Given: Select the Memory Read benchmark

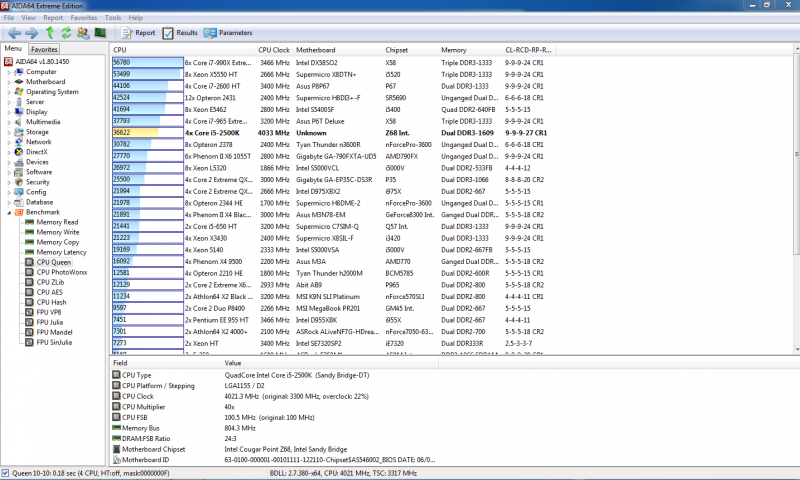Looking at the screenshot, I should (x=57, y=222).
